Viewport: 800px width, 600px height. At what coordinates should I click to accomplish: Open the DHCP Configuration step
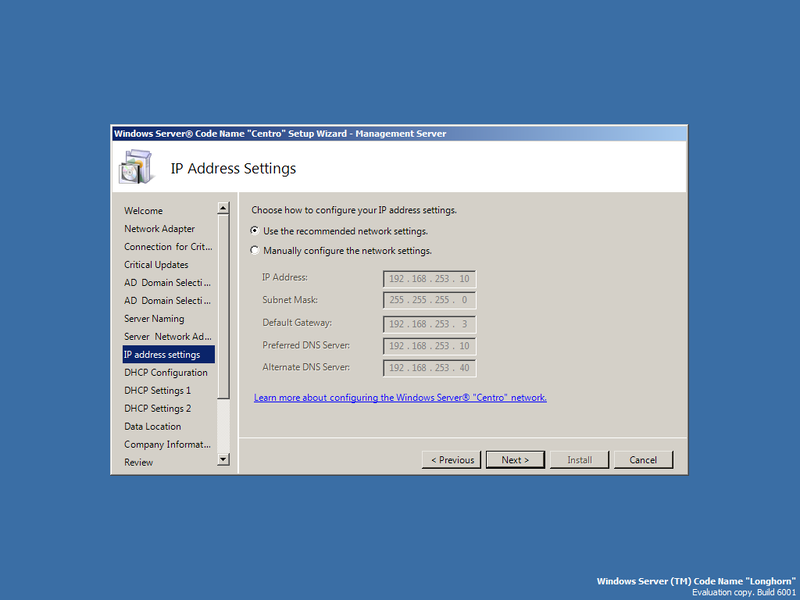(x=165, y=372)
